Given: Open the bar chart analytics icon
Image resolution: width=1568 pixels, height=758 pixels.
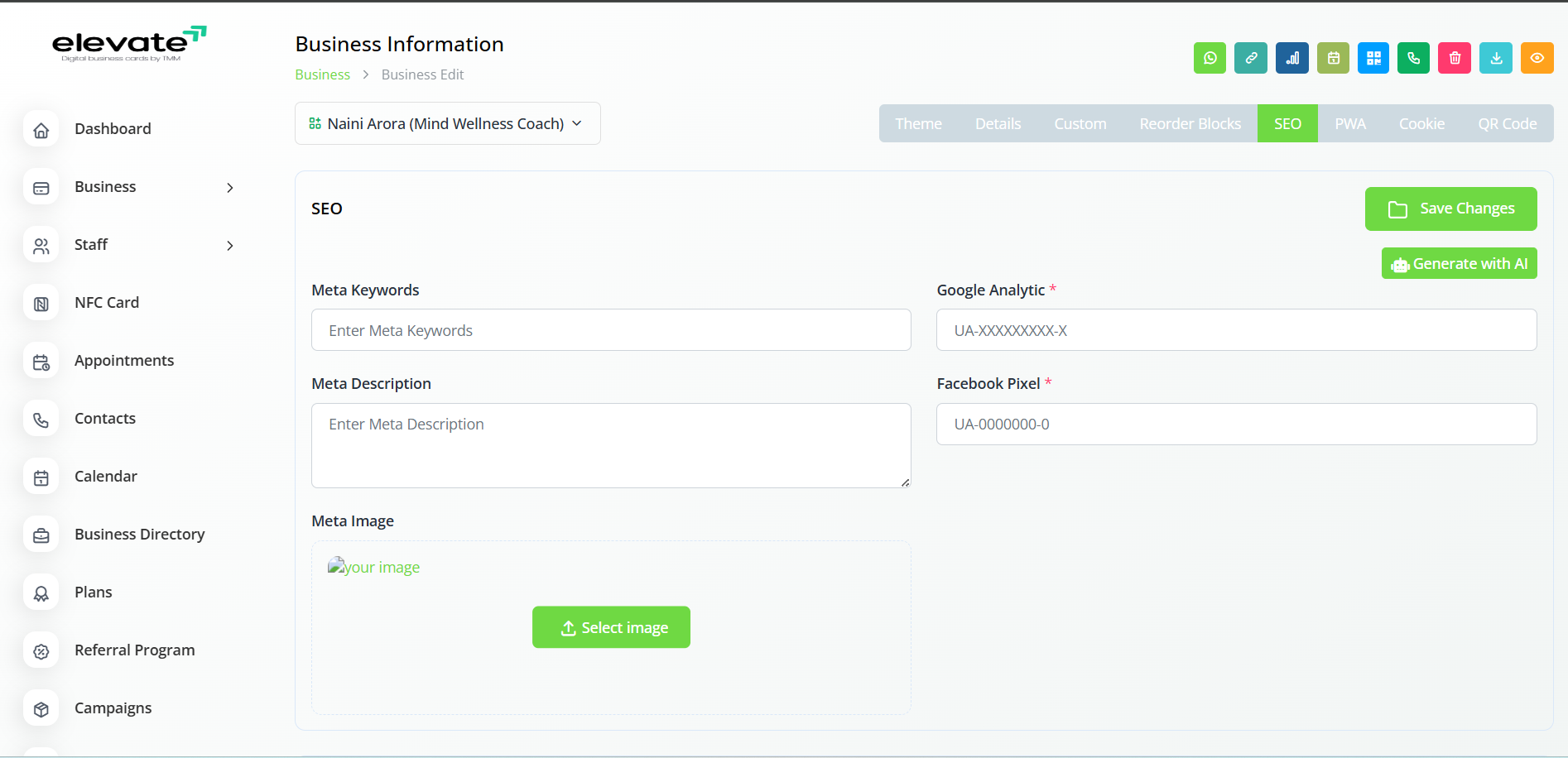Looking at the screenshot, I should coord(1291,58).
